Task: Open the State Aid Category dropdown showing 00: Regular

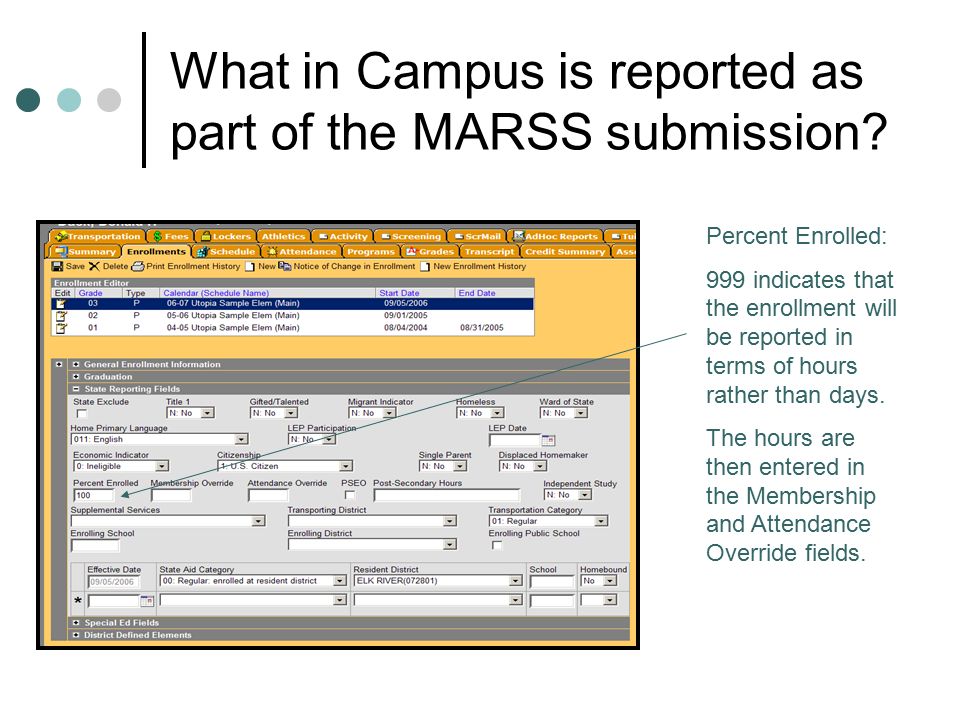Action: pos(340,581)
